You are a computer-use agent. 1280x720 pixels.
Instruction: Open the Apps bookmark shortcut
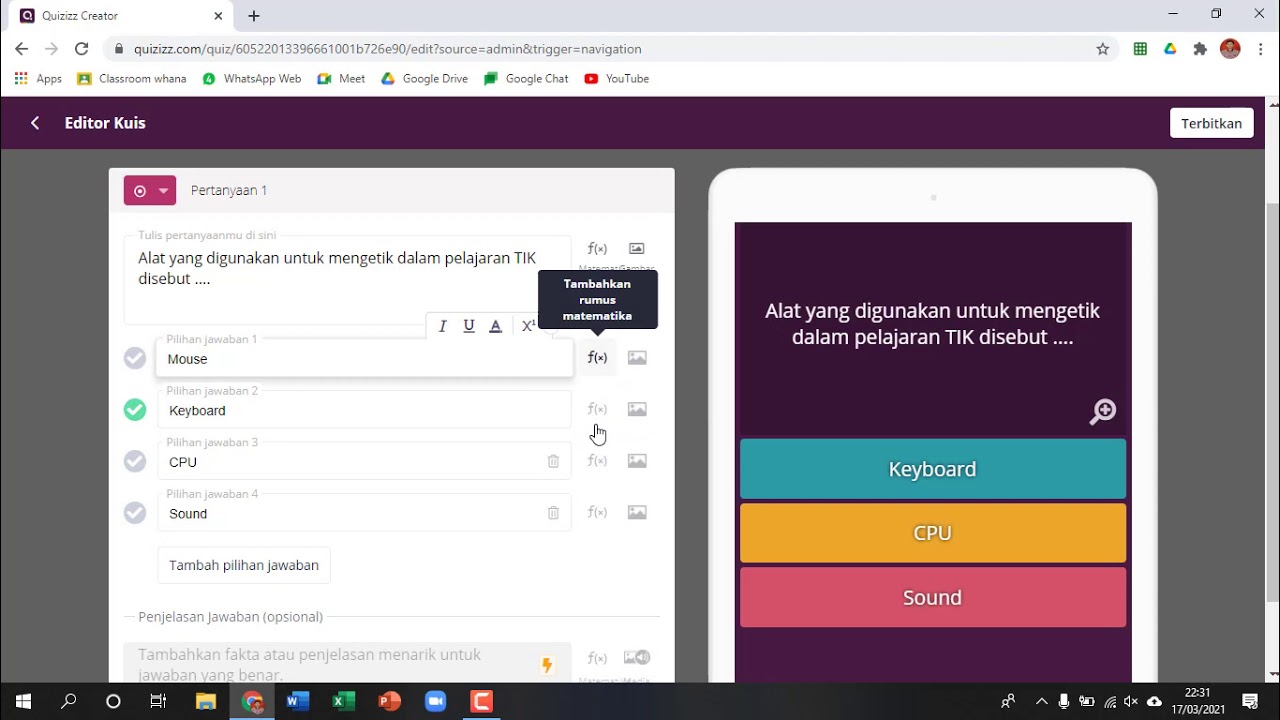click(38, 79)
